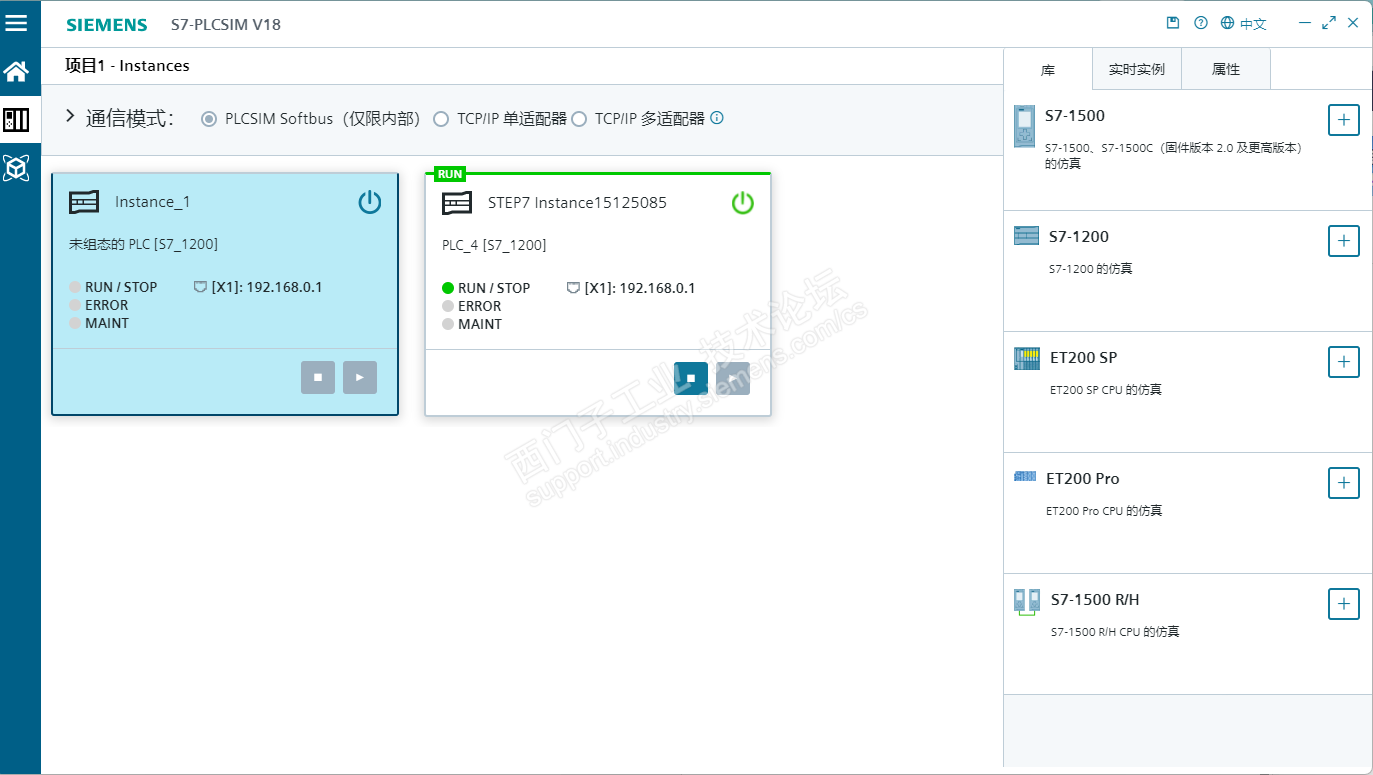The height and width of the screenshot is (775, 1373).
Task: Add an S7-1200 simulation instance
Action: coord(1344,241)
